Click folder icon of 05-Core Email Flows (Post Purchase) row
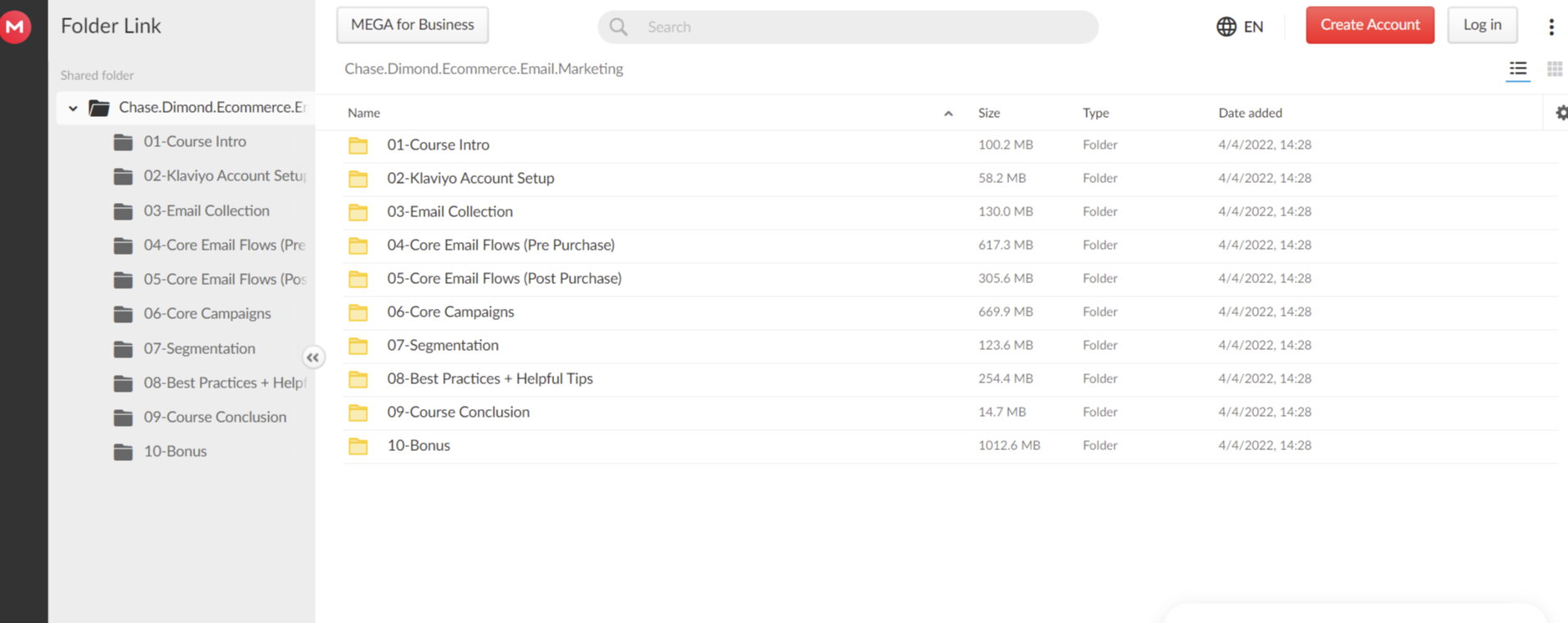 pyautogui.click(x=358, y=279)
